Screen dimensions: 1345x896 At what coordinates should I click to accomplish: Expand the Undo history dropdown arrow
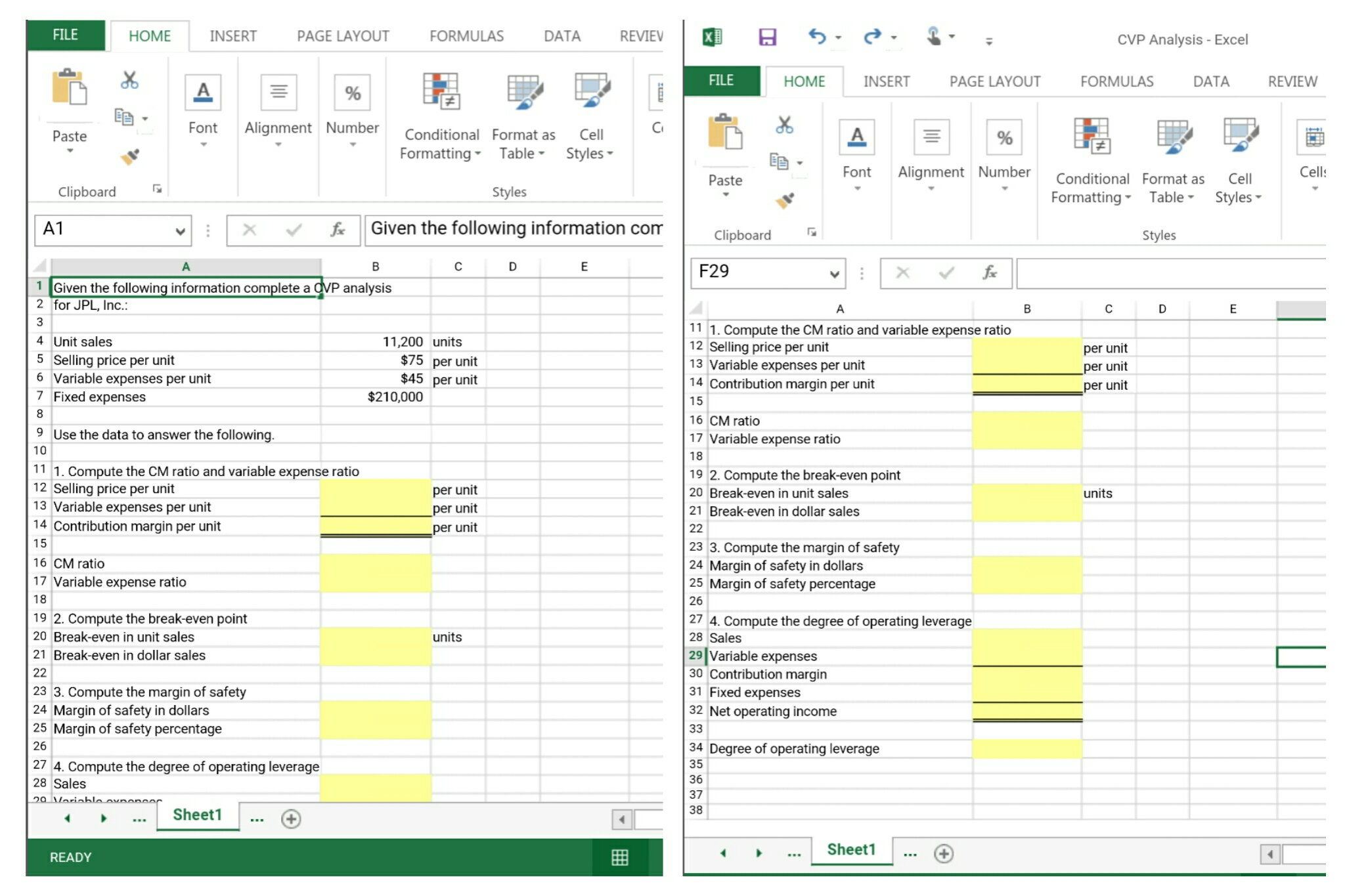click(837, 38)
